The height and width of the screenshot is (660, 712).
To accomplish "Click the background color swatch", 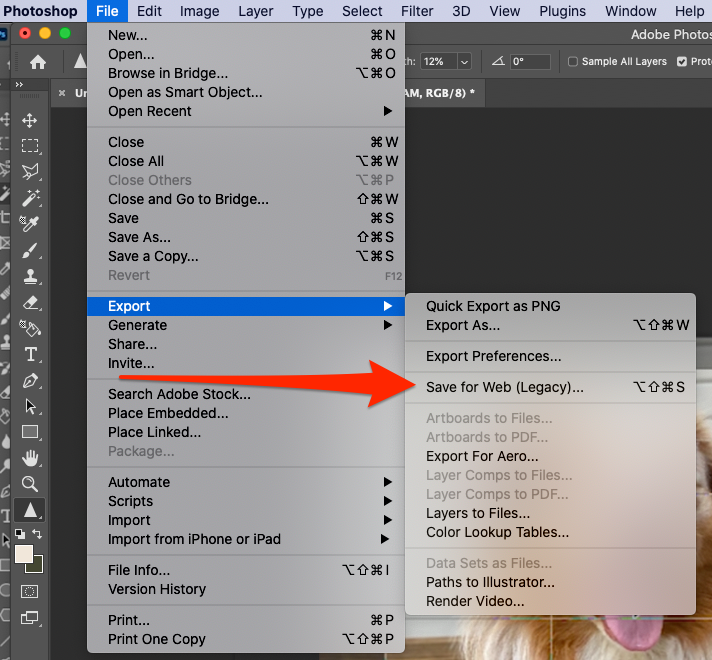I will 37,566.
